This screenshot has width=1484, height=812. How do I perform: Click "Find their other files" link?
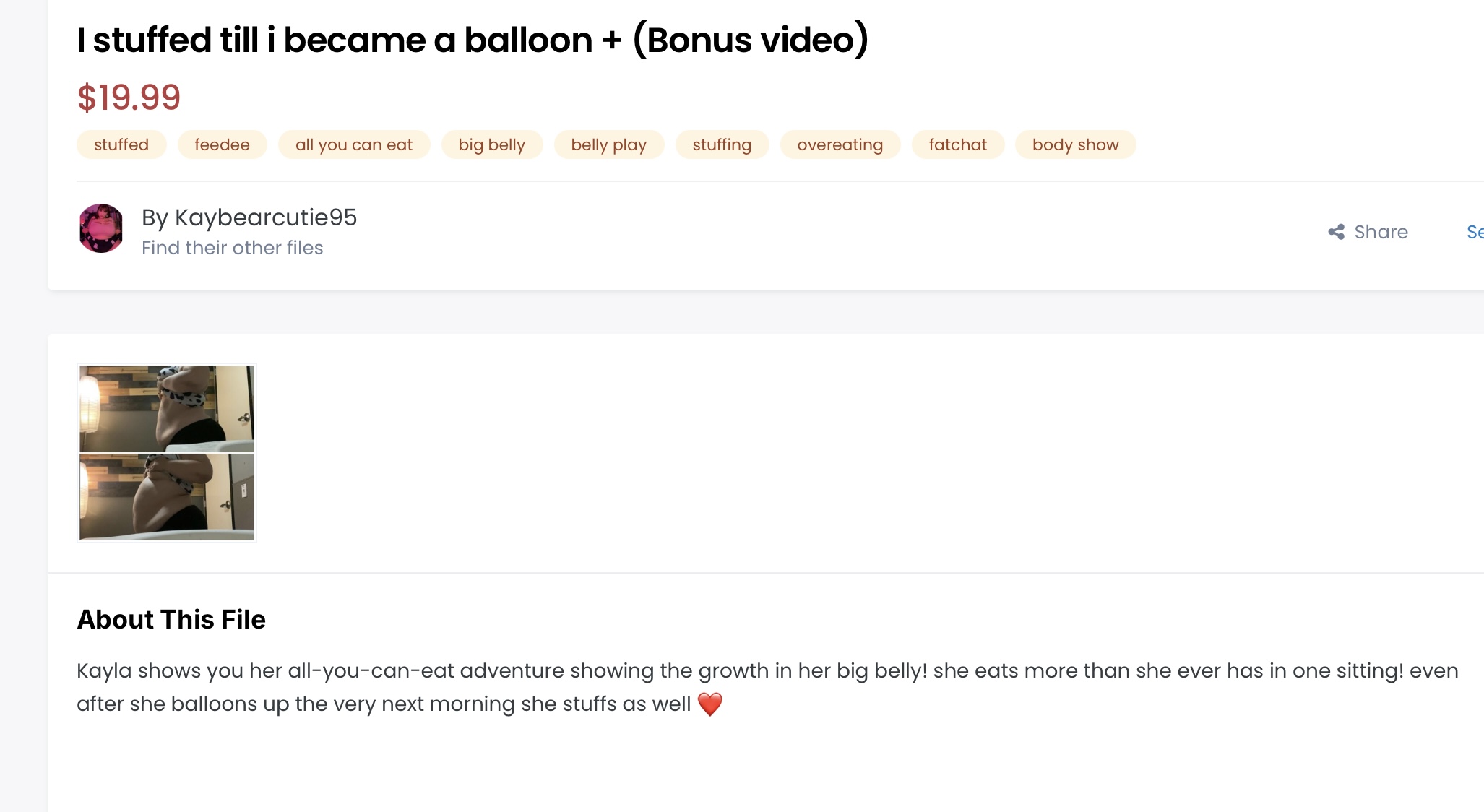click(x=232, y=248)
